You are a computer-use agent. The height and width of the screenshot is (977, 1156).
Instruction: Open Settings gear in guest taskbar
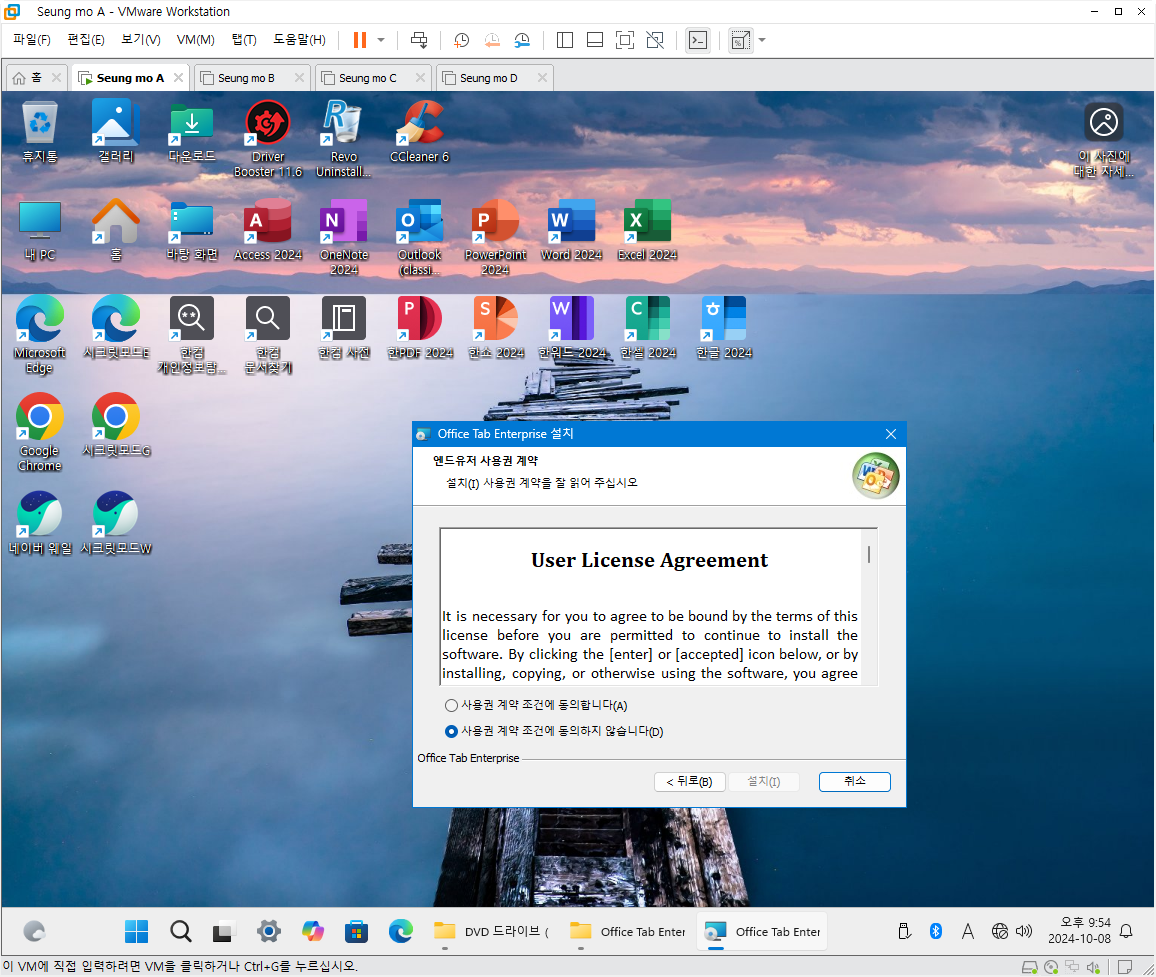point(268,931)
